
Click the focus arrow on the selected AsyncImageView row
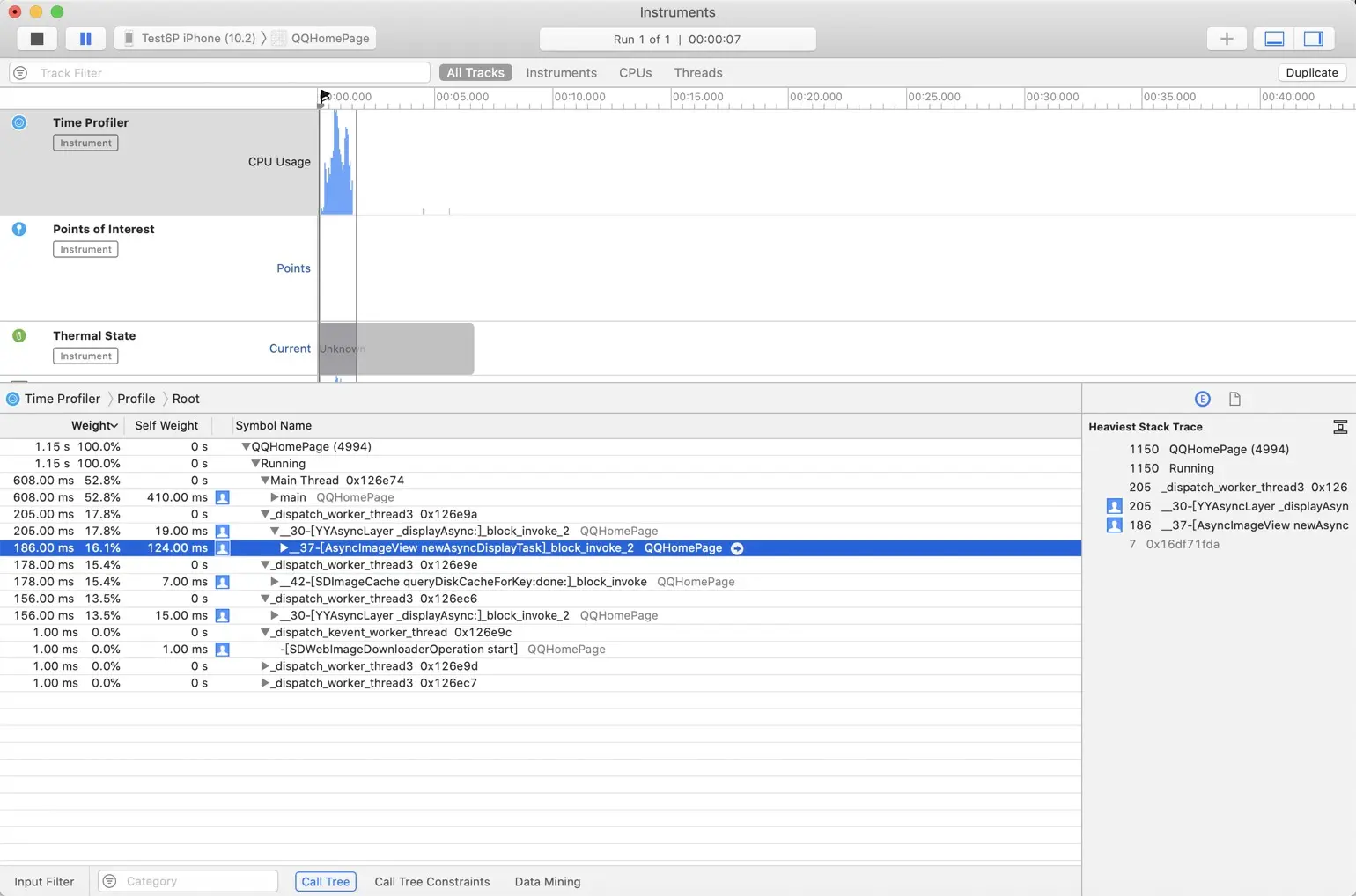coord(737,548)
